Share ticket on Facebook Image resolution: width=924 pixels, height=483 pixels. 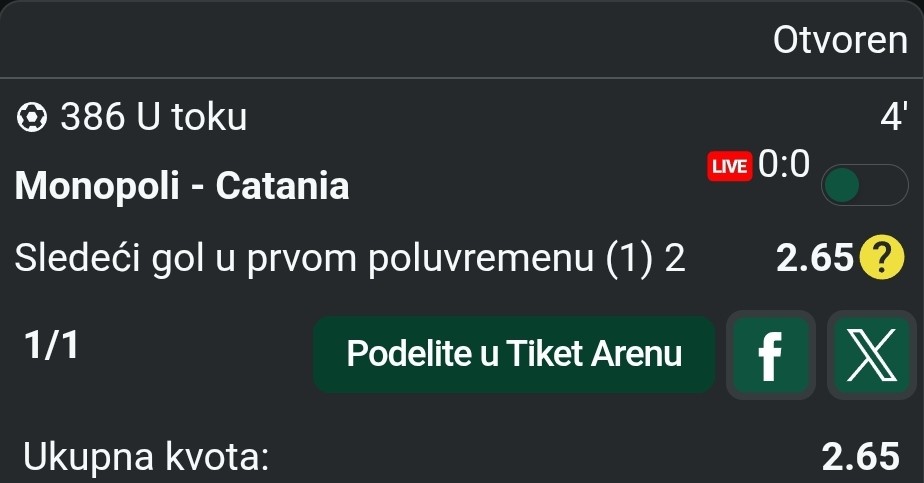[x=769, y=355]
